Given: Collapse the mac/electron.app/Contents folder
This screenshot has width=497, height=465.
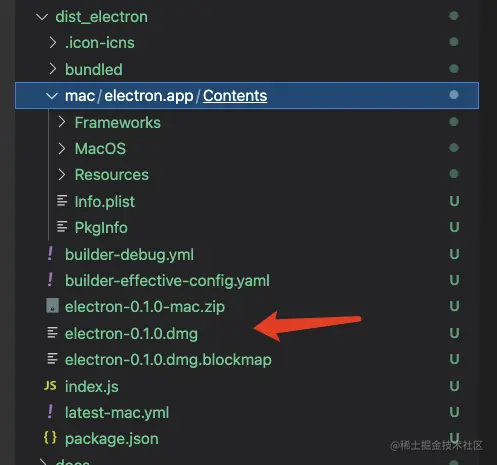Looking at the screenshot, I should (x=52, y=96).
